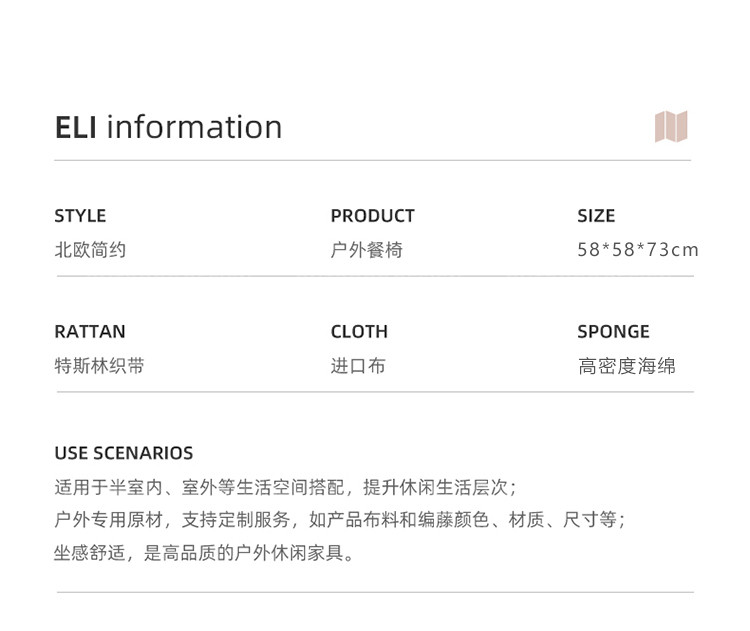The height and width of the screenshot is (631, 750).
Task: Click the PRODUCT label
Action: pos(372,216)
